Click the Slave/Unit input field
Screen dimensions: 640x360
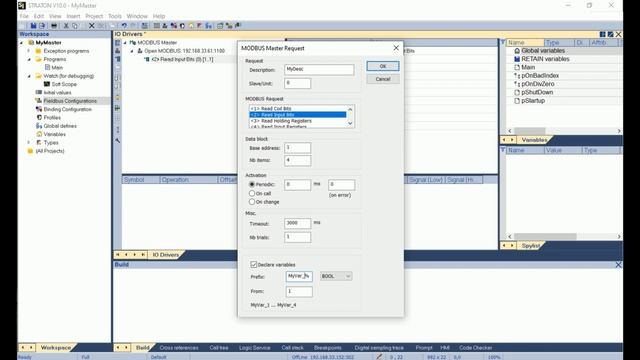[298, 83]
